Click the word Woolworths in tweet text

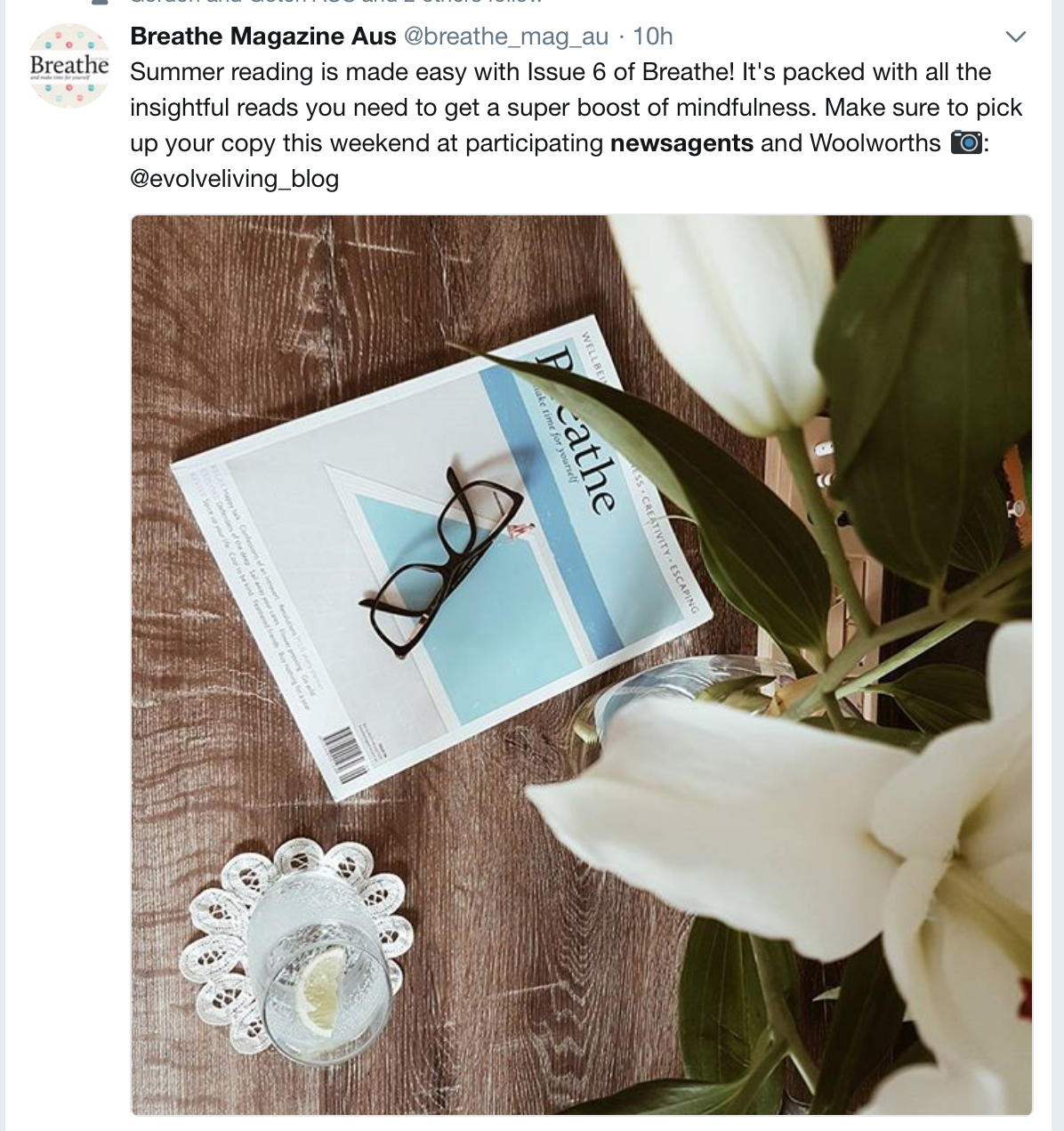pos(875,143)
